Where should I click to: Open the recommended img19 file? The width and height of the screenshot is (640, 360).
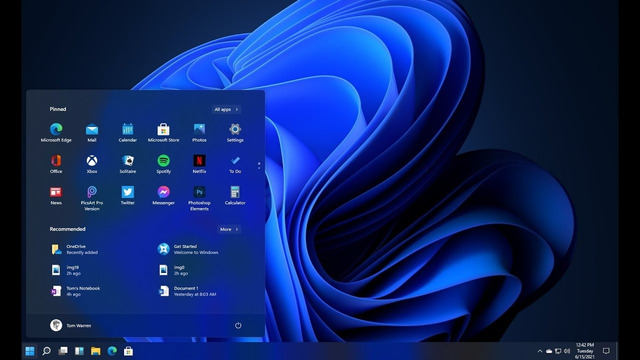66,270
